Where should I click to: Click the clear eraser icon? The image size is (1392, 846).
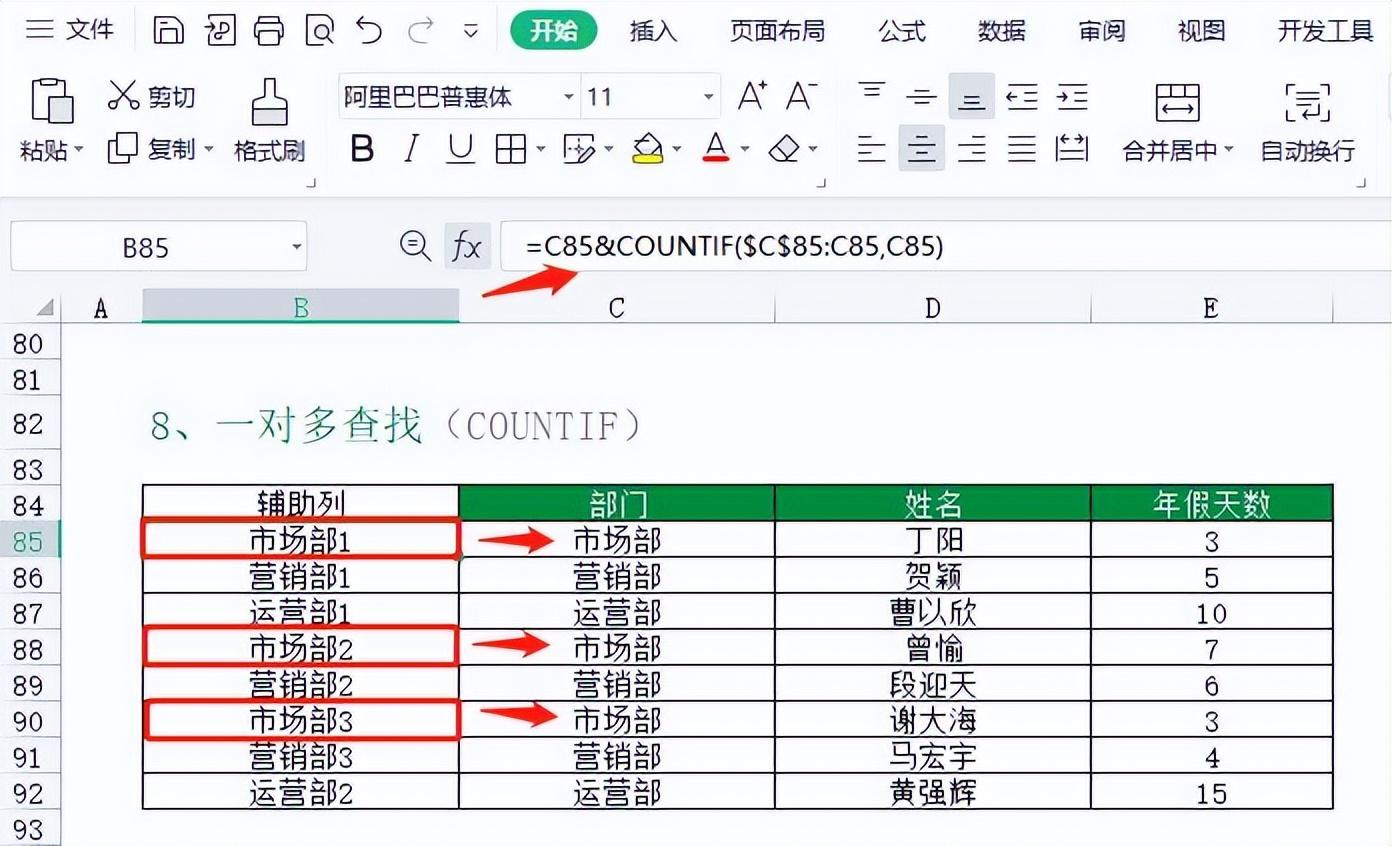785,150
